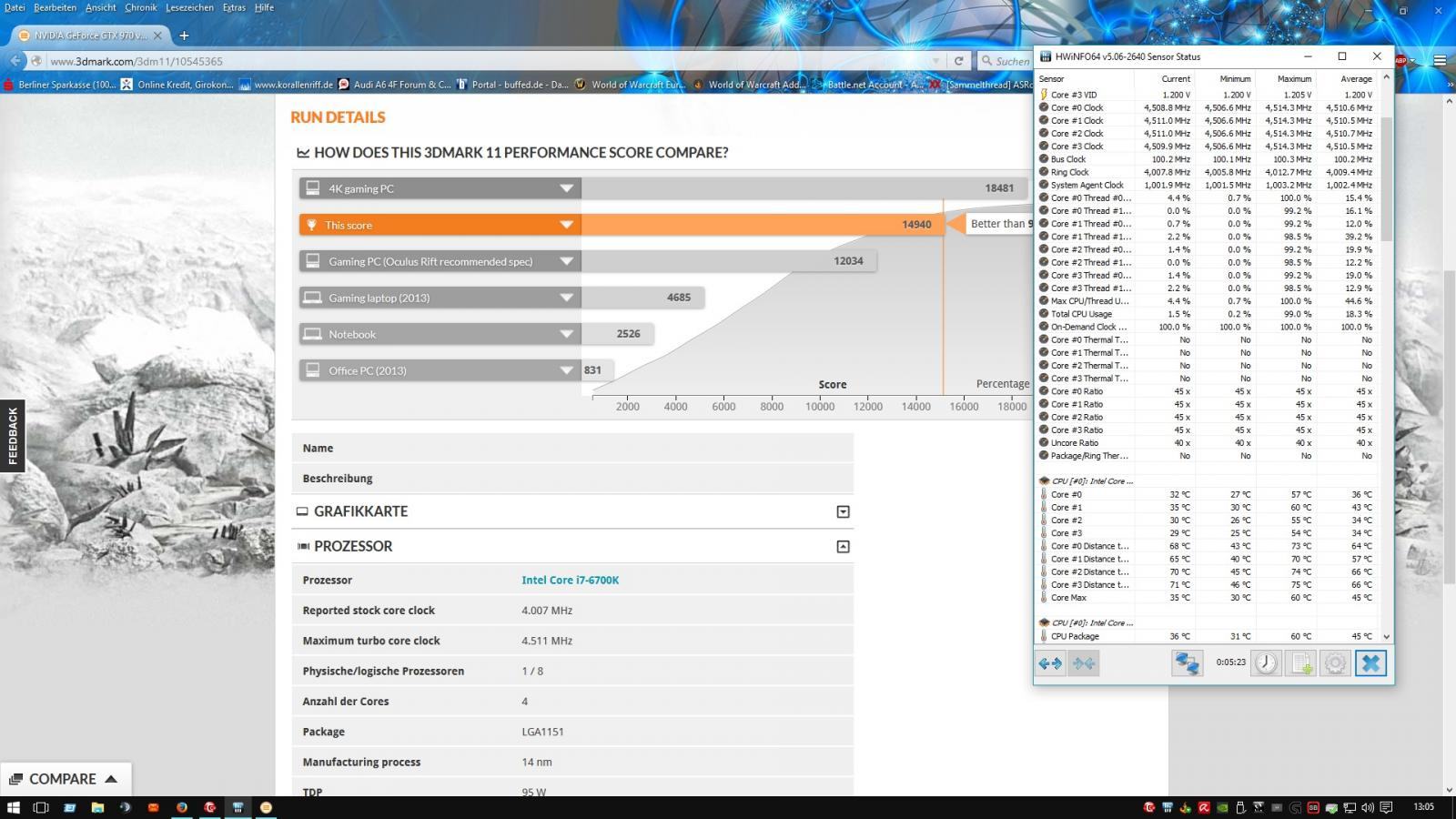Open Steam from the taskbar
Viewport: 1456px width, 819px height.
126,807
